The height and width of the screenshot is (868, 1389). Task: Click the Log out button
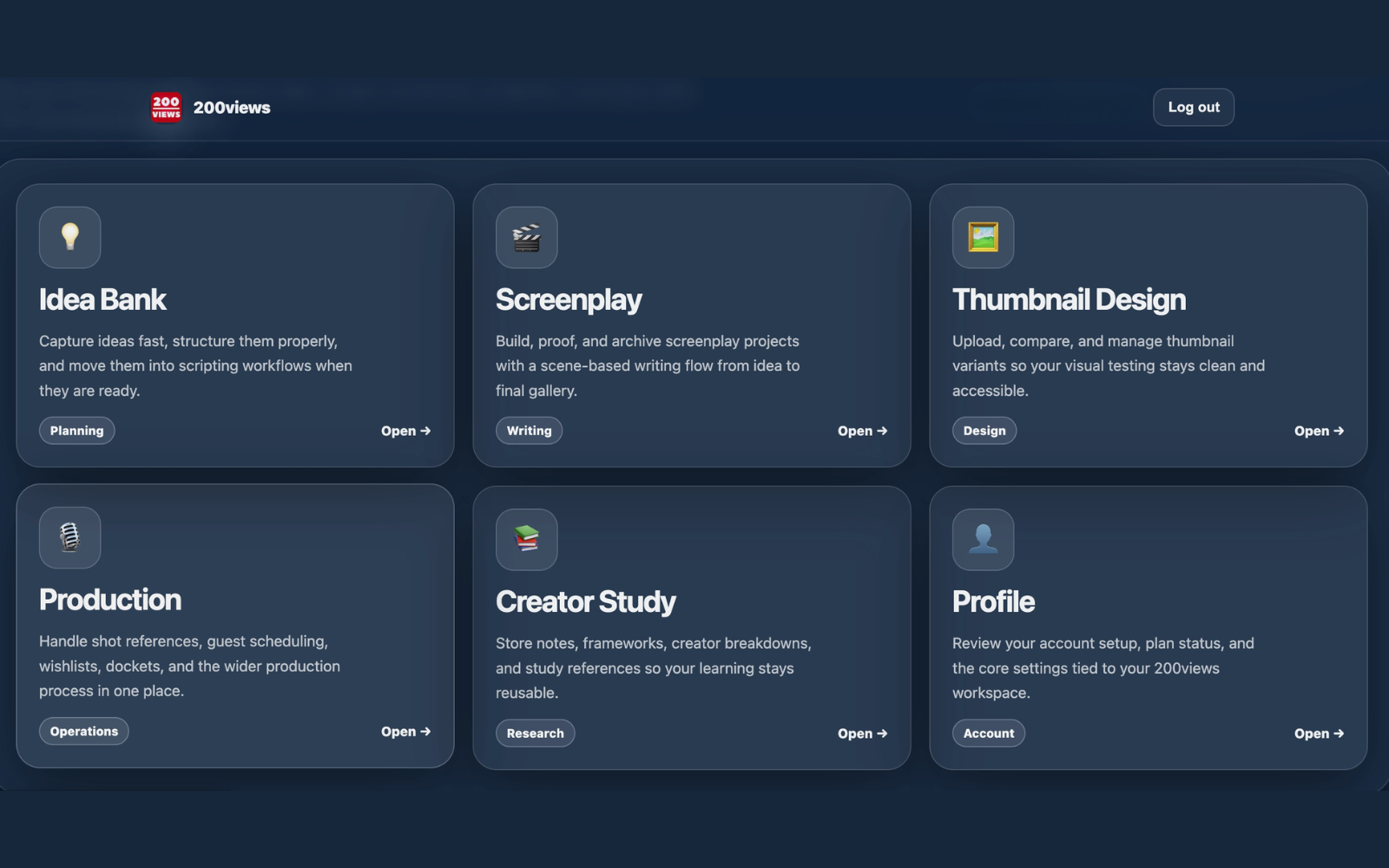1193,107
